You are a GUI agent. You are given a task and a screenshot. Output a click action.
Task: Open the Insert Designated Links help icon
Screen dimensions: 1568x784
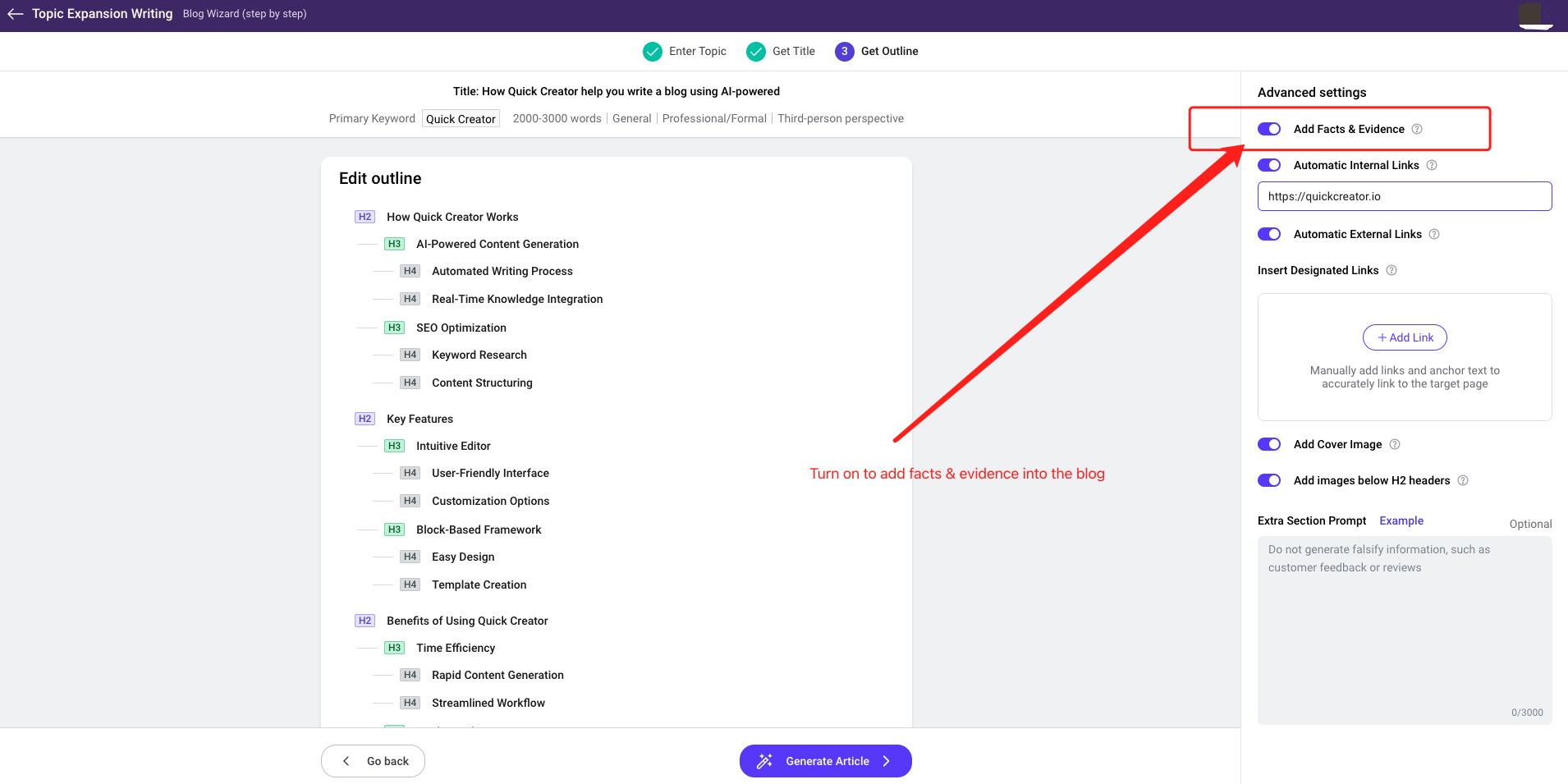1391,270
